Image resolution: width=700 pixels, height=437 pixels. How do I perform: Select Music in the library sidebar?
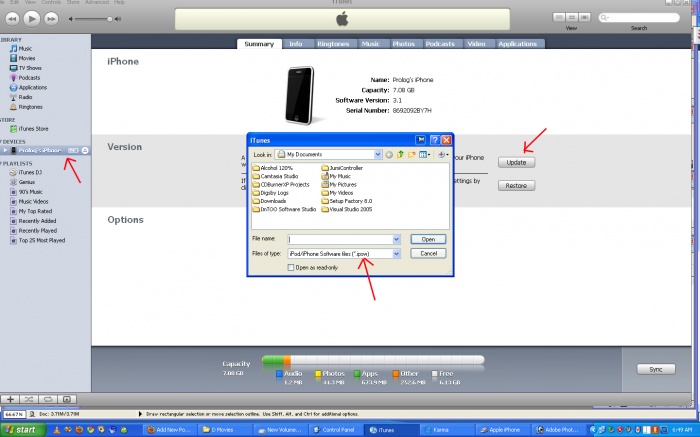coord(25,48)
